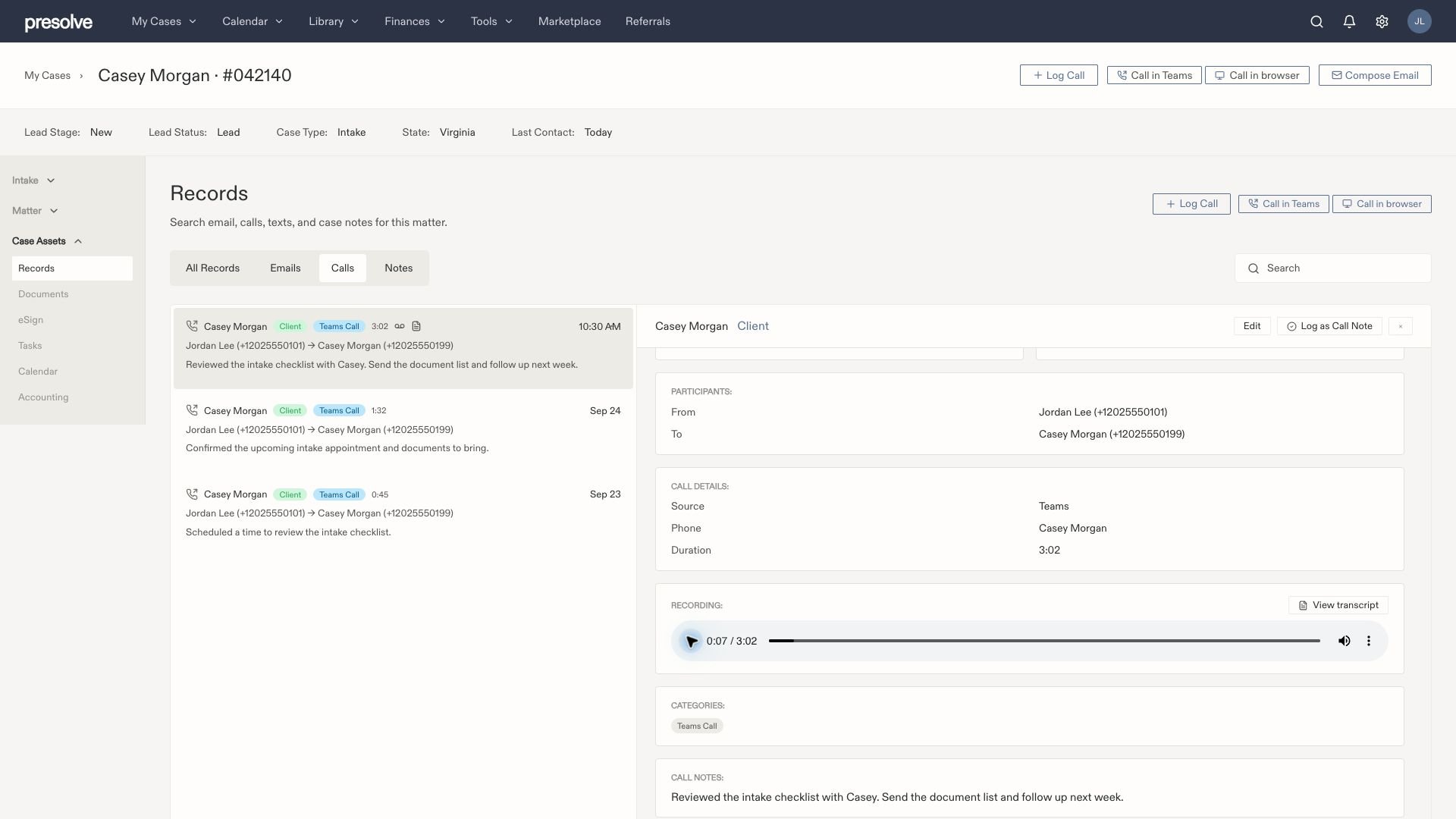Image resolution: width=1456 pixels, height=819 pixels.
Task: Click transcript icon on 10:30 AM call
Action: [416, 326]
